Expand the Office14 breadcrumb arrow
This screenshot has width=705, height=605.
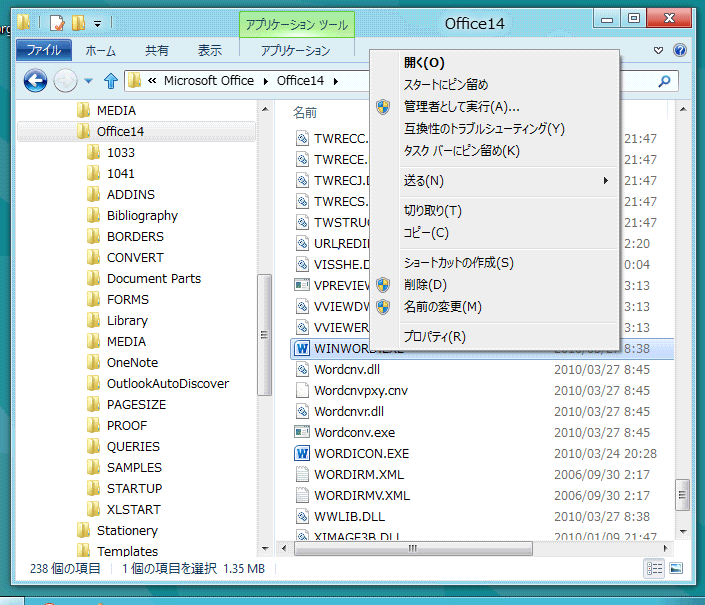pyautogui.click(x=335, y=81)
